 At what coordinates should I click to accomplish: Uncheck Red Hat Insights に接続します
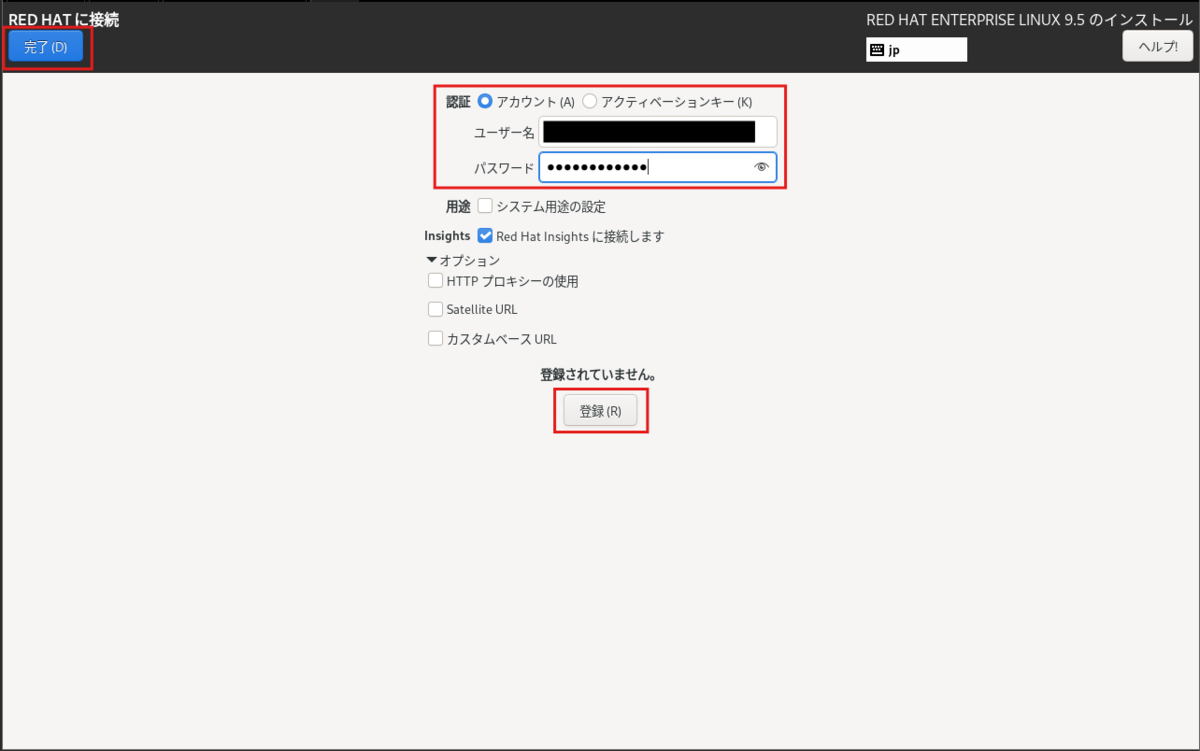click(485, 236)
